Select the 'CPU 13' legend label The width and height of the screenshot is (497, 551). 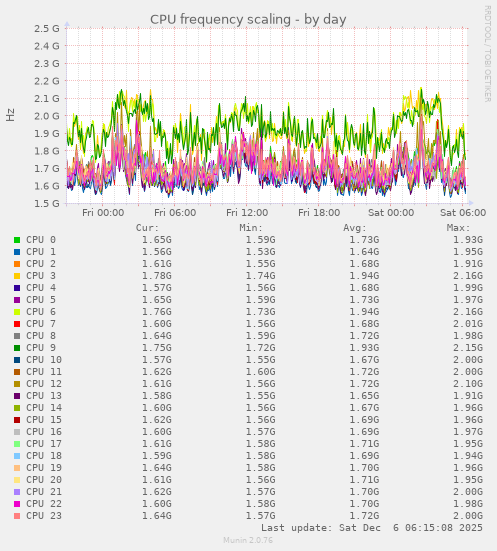tap(44, 396)
